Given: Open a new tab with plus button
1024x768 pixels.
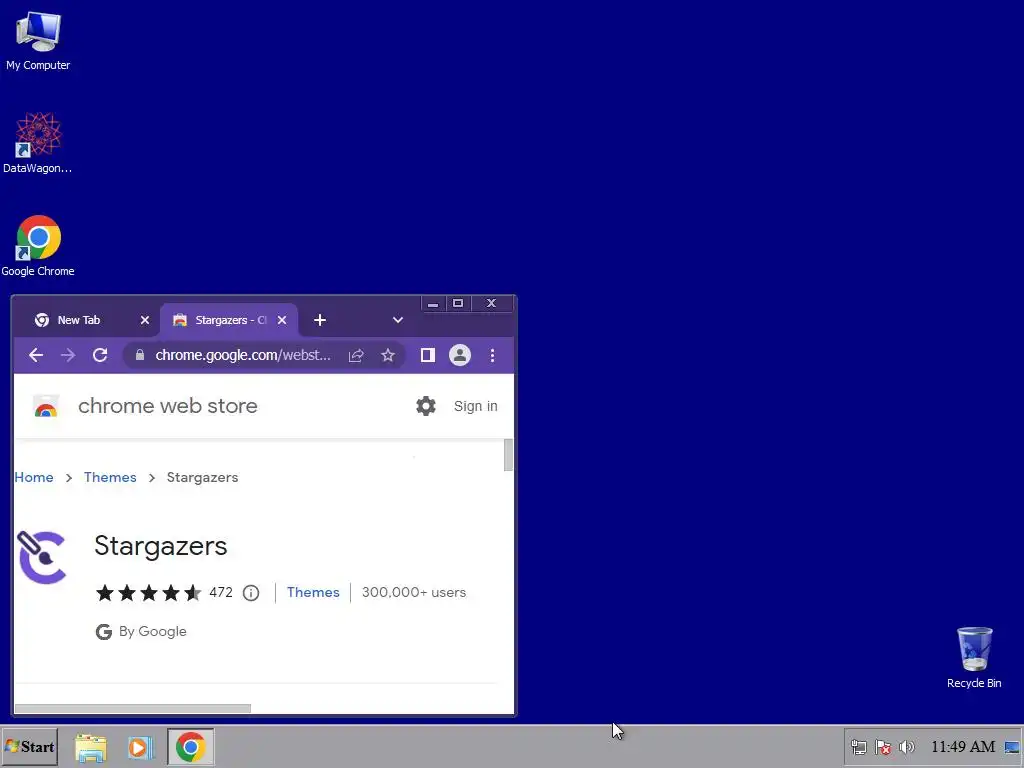Looking at the screenshot, I should point(319,320).
